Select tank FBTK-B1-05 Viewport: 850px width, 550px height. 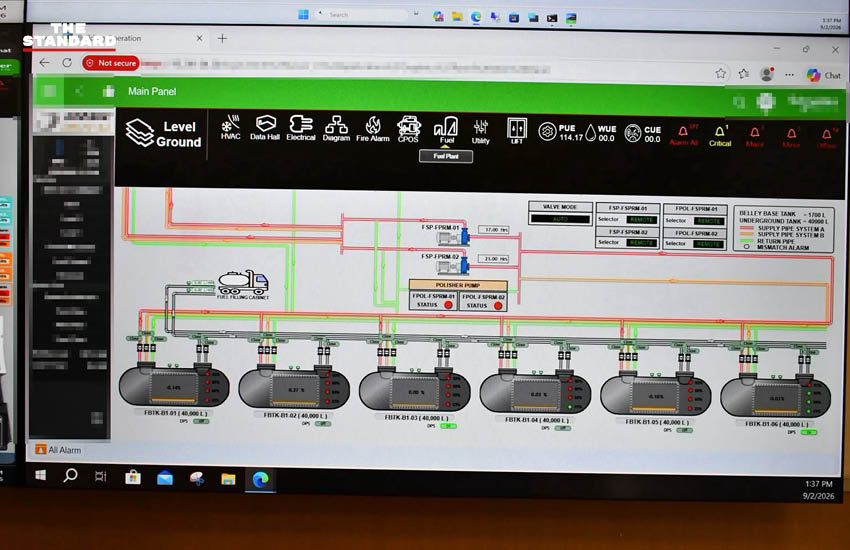click(x=655, y=394)
